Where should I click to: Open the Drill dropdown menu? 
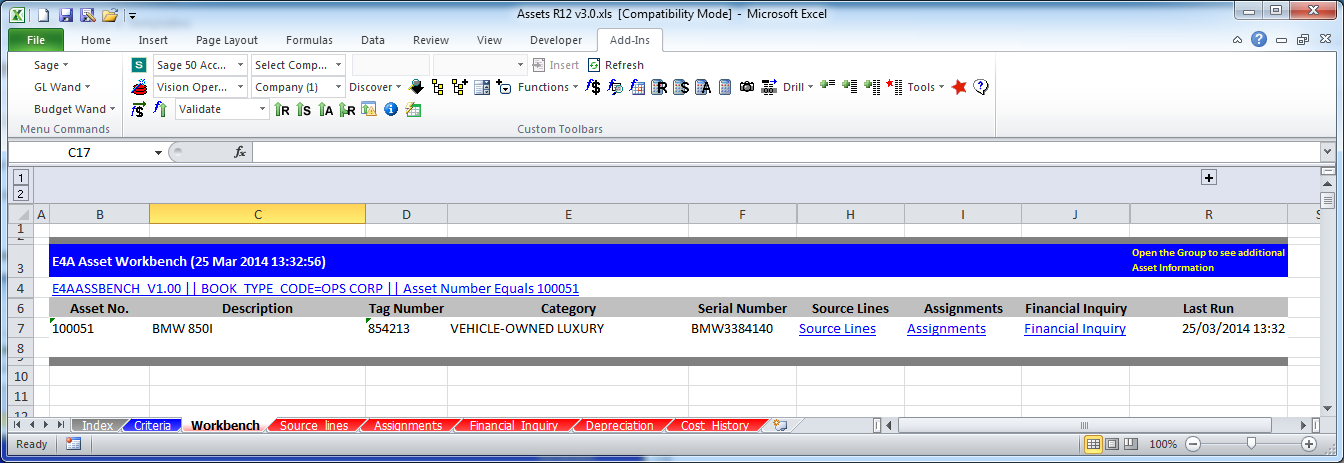click(797, 87)
